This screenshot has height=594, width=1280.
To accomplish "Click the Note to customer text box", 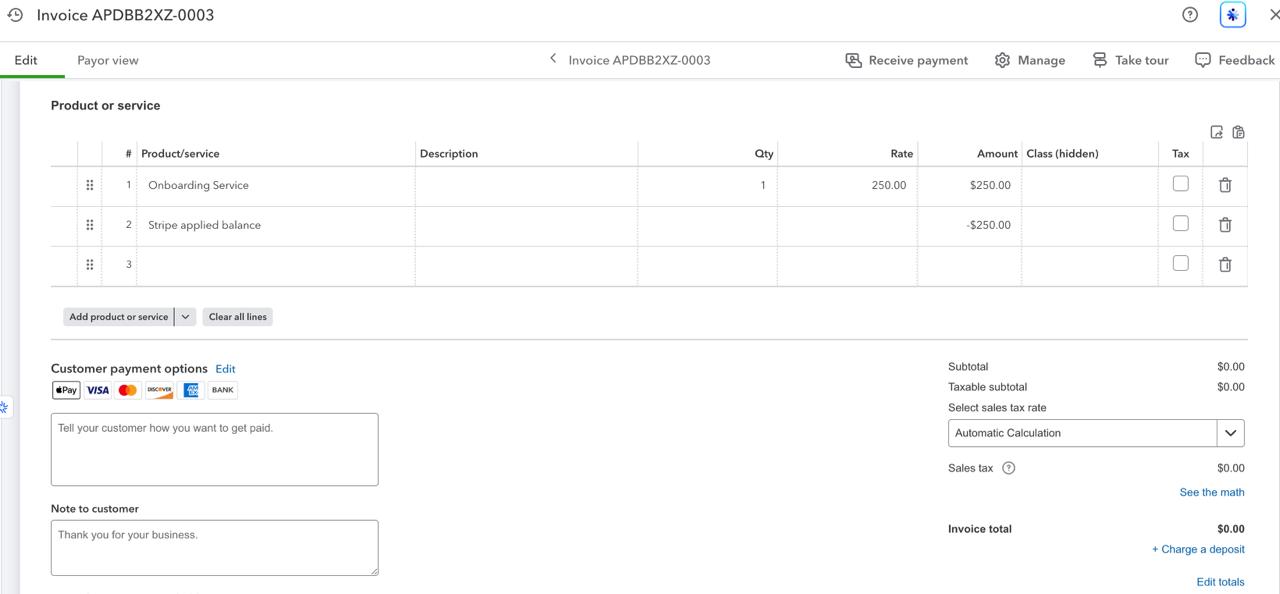I will (215, 548).
